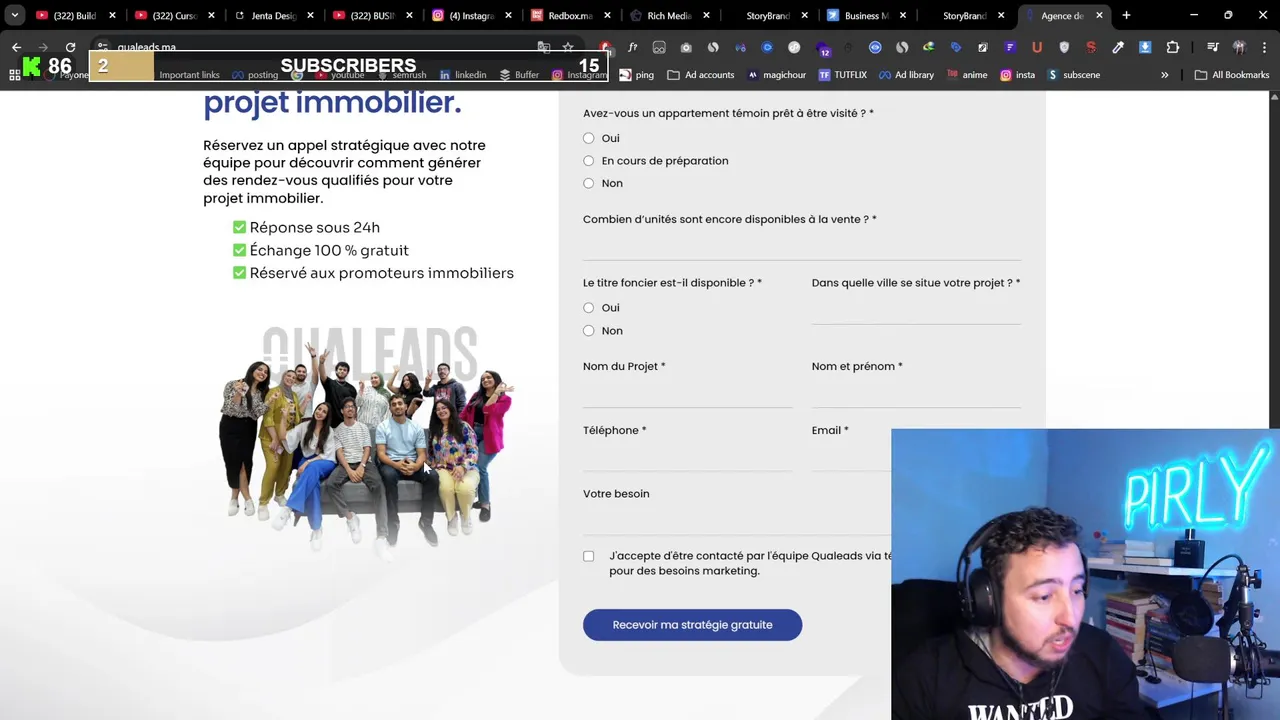Close the Rich Media tab
The image size is (1280, 720).
(707, 16)
